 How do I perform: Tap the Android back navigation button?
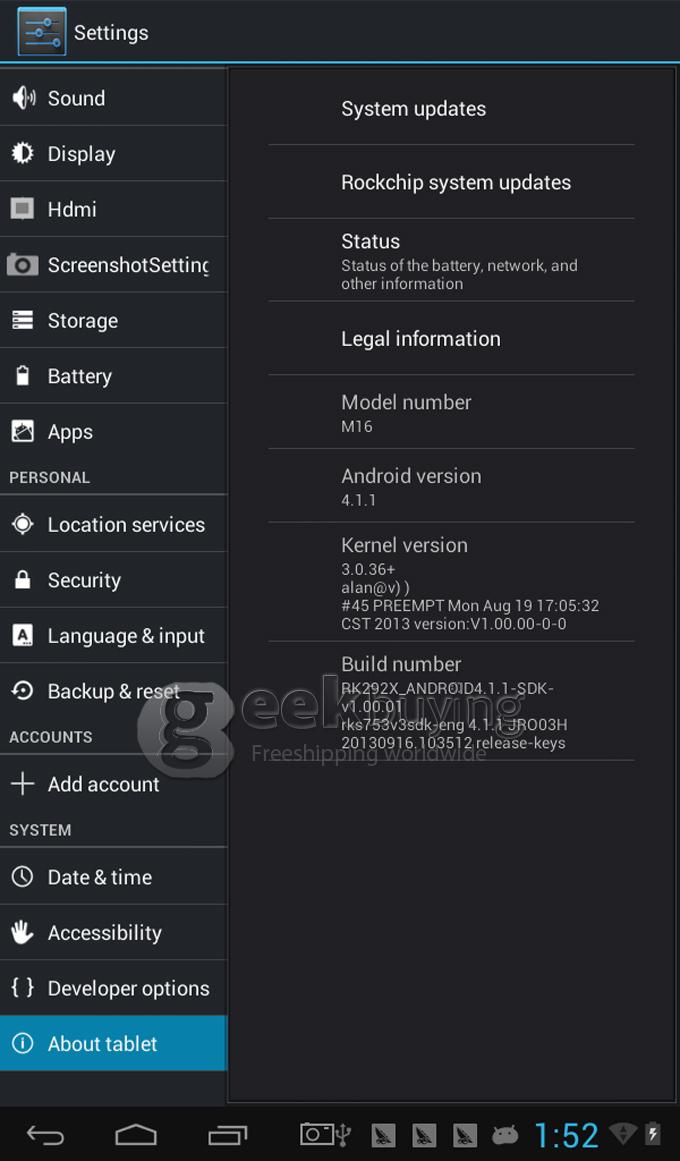[45, 1134]
